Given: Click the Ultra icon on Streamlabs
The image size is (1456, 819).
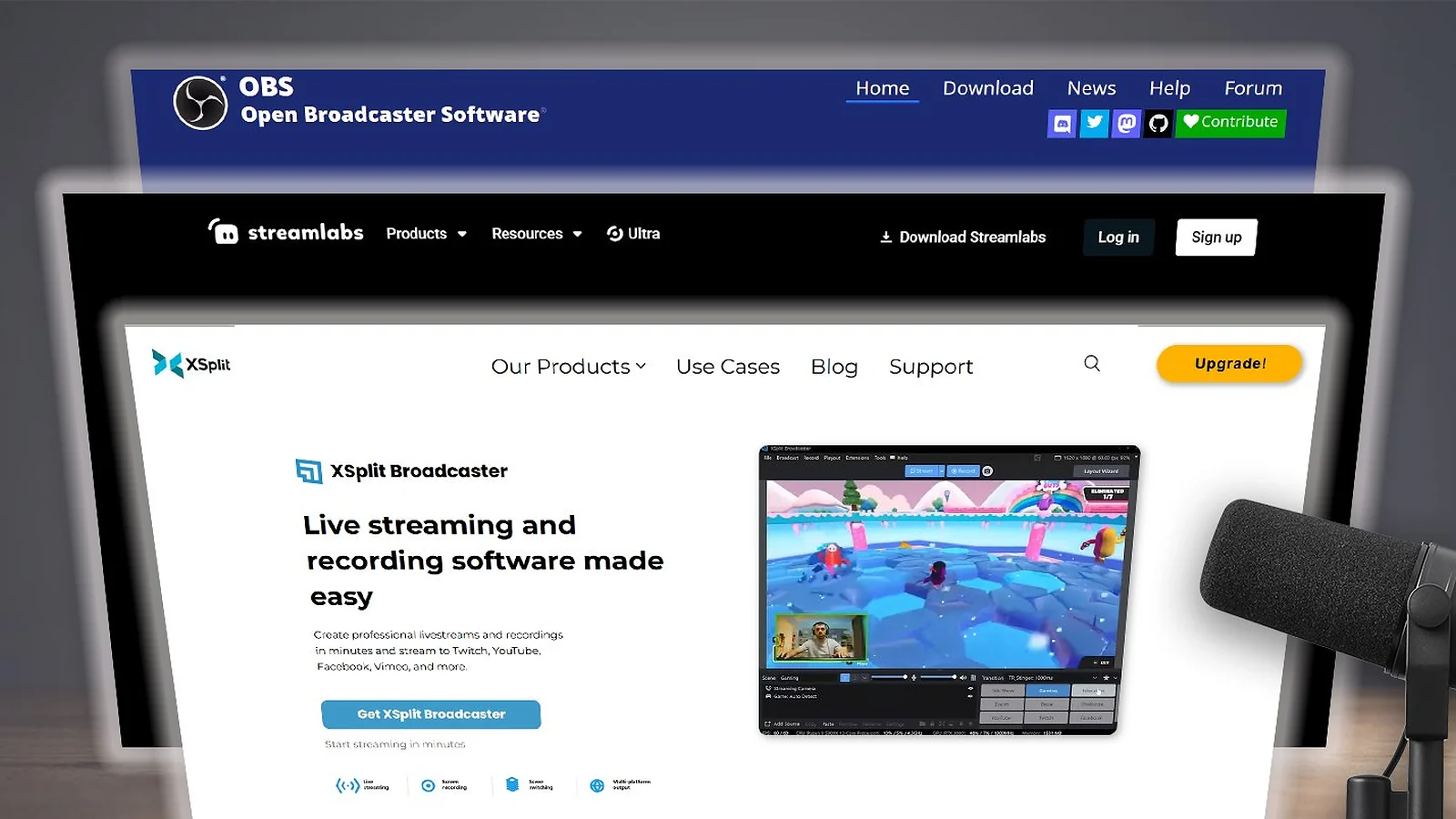Looking at the screenshot, I should pyautogui.click(x=615, y=234).
